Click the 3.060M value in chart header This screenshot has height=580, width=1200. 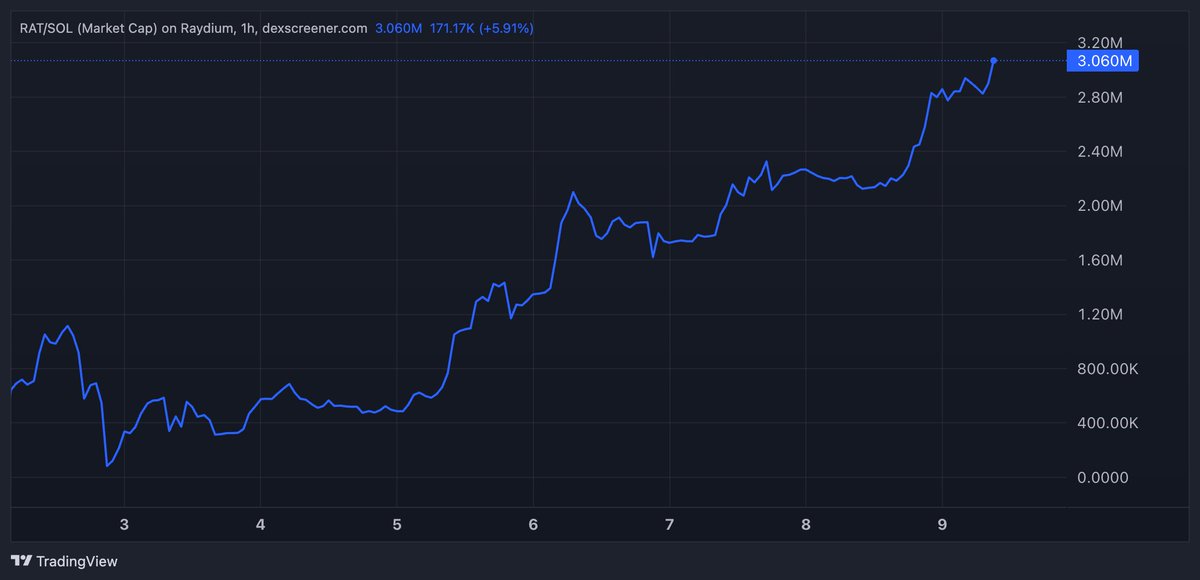click(398, 29)
